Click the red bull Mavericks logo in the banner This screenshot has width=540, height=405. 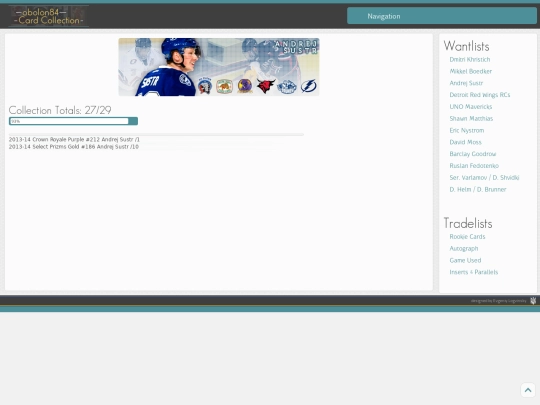pyautogui.click(x=266, y=86)
